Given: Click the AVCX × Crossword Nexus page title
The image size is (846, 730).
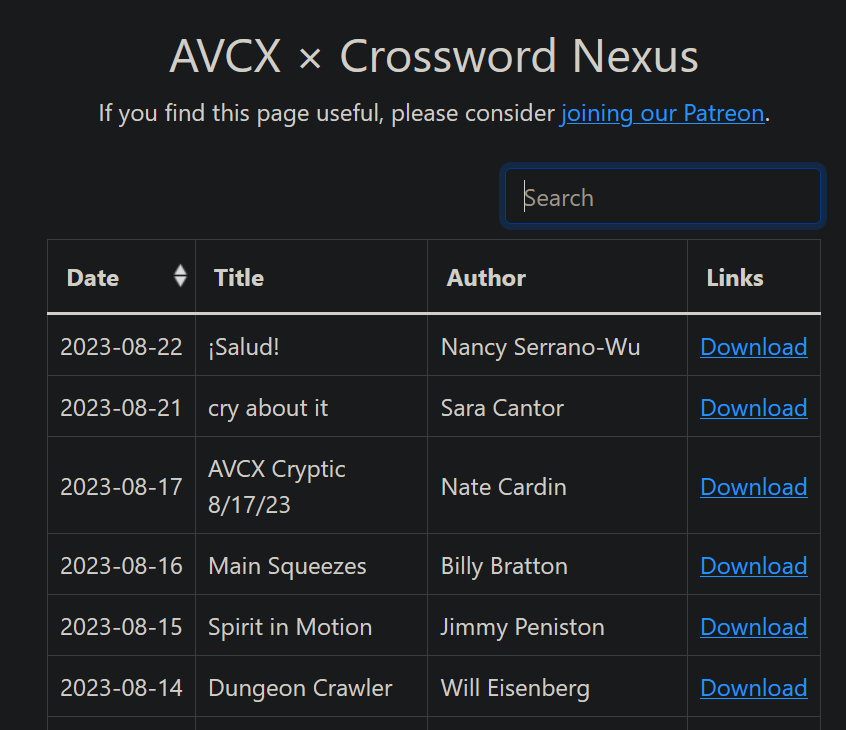Looking at the screenshot, I should coord(434,56).
